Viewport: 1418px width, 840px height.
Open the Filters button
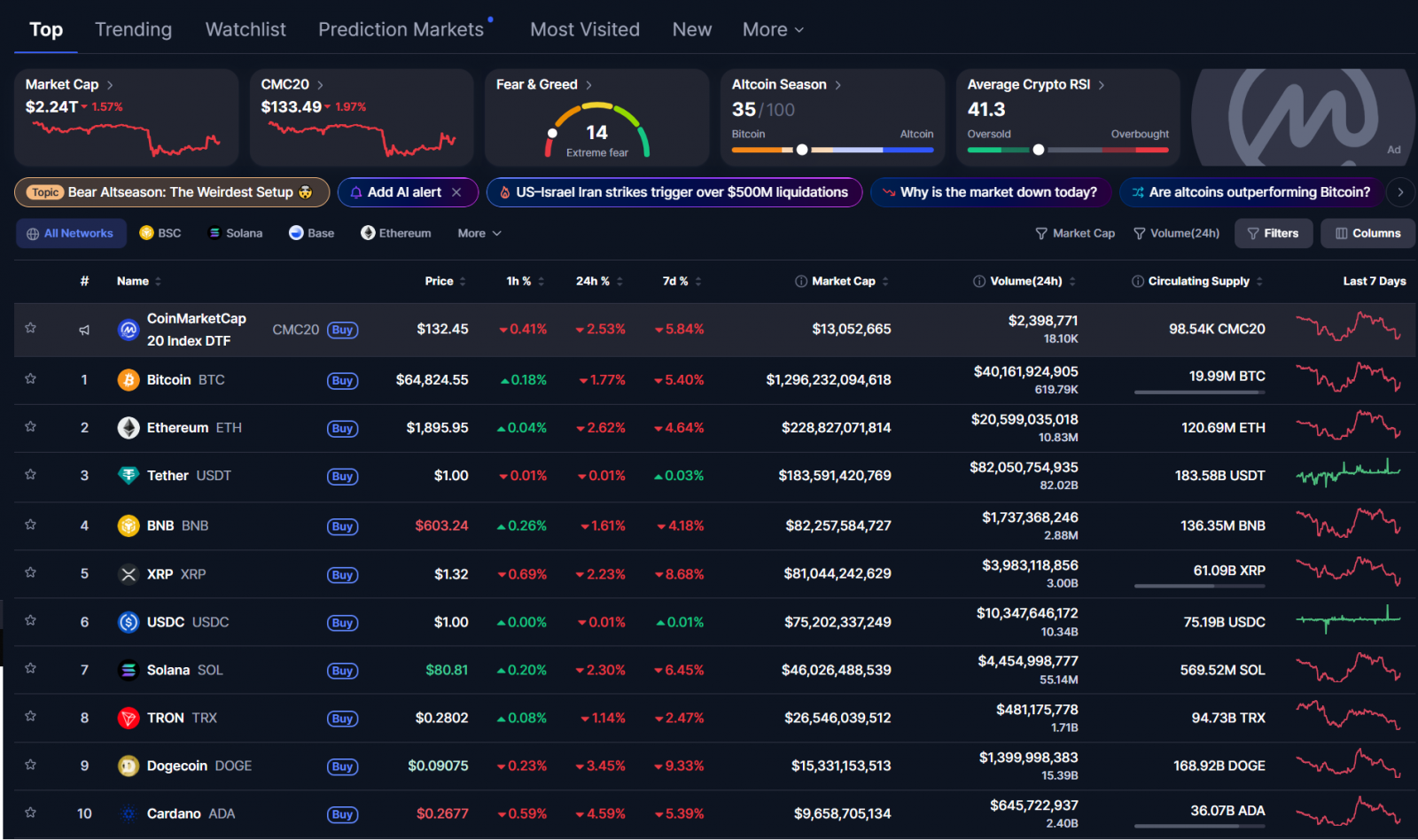pyautogui.click(x=1273, y=233)
